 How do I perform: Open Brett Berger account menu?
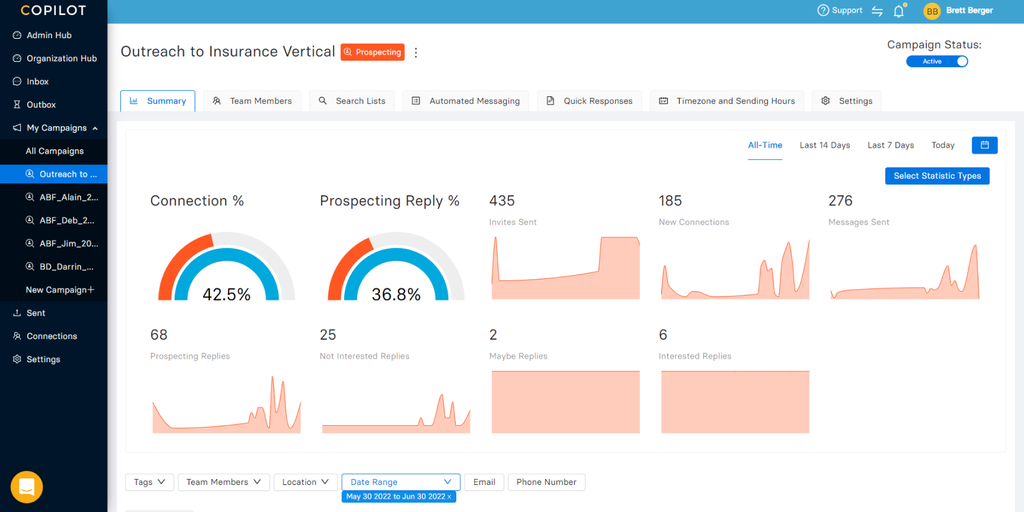coord(969,11)
